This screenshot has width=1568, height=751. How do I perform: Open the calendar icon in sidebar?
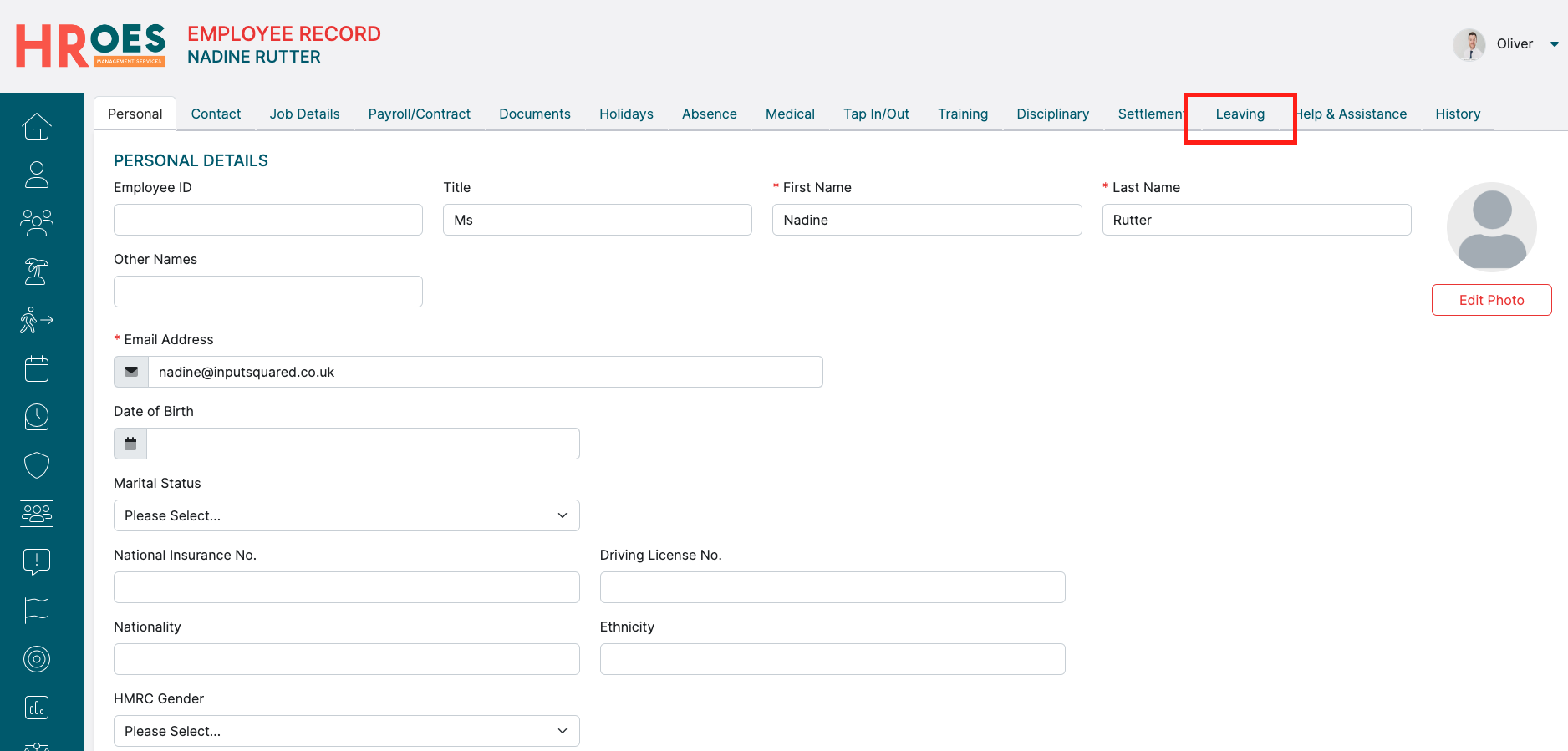(37, 368)
